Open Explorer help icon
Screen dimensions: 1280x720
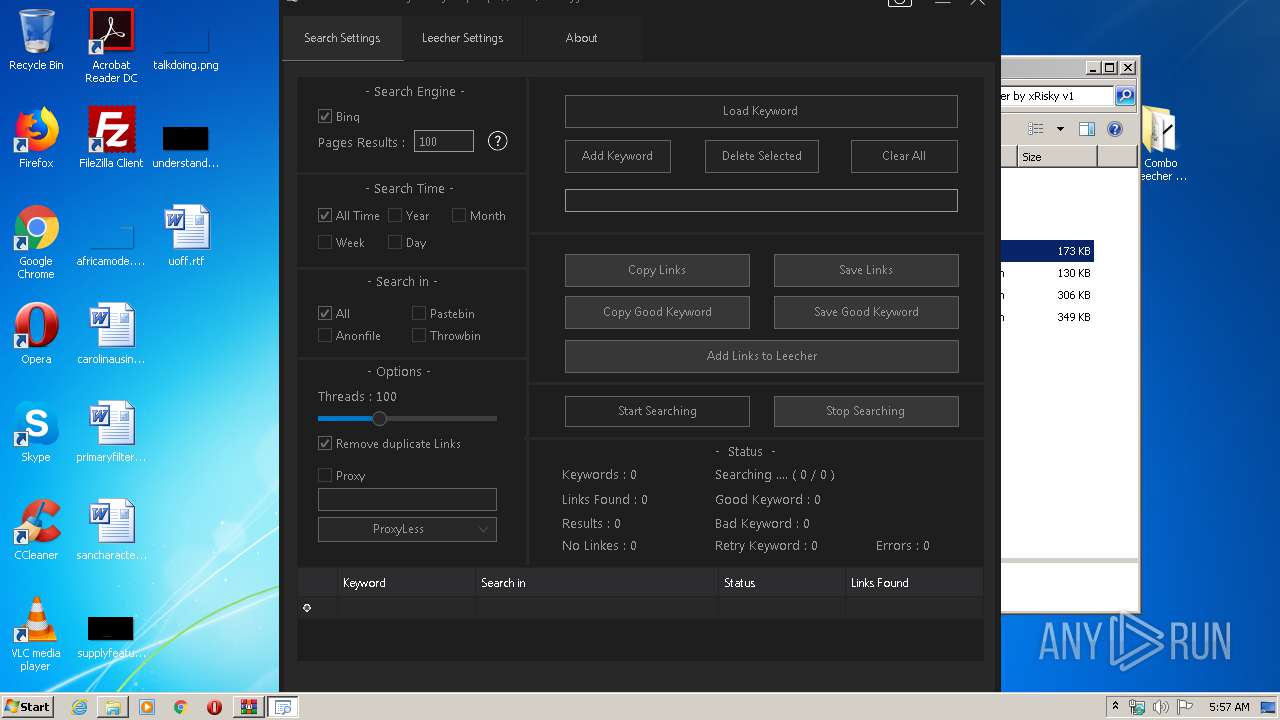coord(1115,129)
